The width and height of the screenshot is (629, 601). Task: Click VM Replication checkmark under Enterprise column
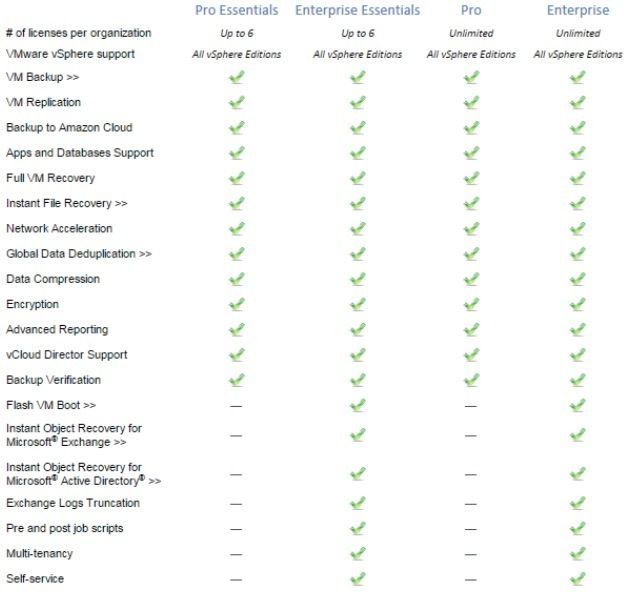[x=578, y=102]
